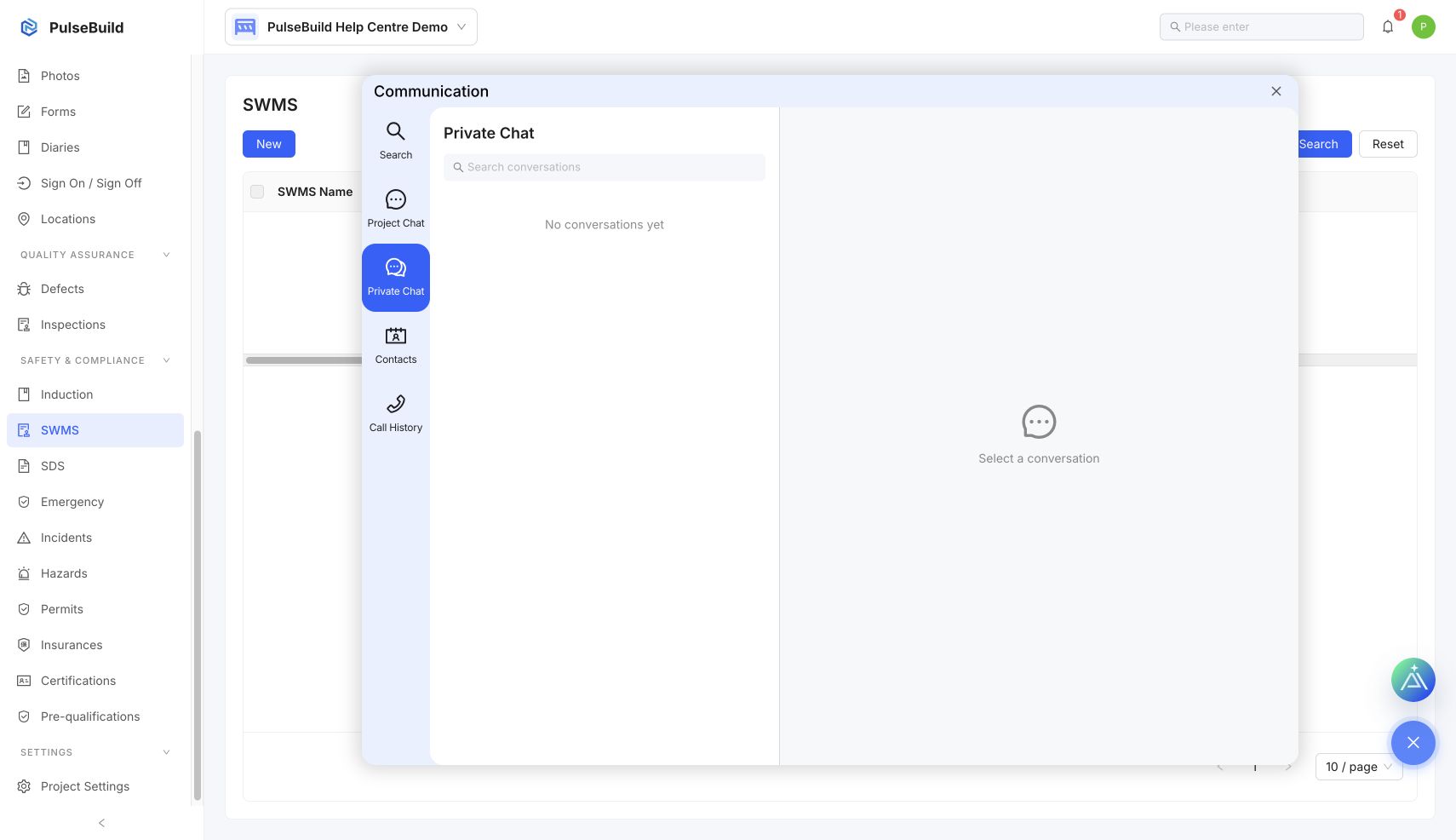Click the blue floating close button
Viewport: 1456px width, 840px height.
(x=1413, y=743)
